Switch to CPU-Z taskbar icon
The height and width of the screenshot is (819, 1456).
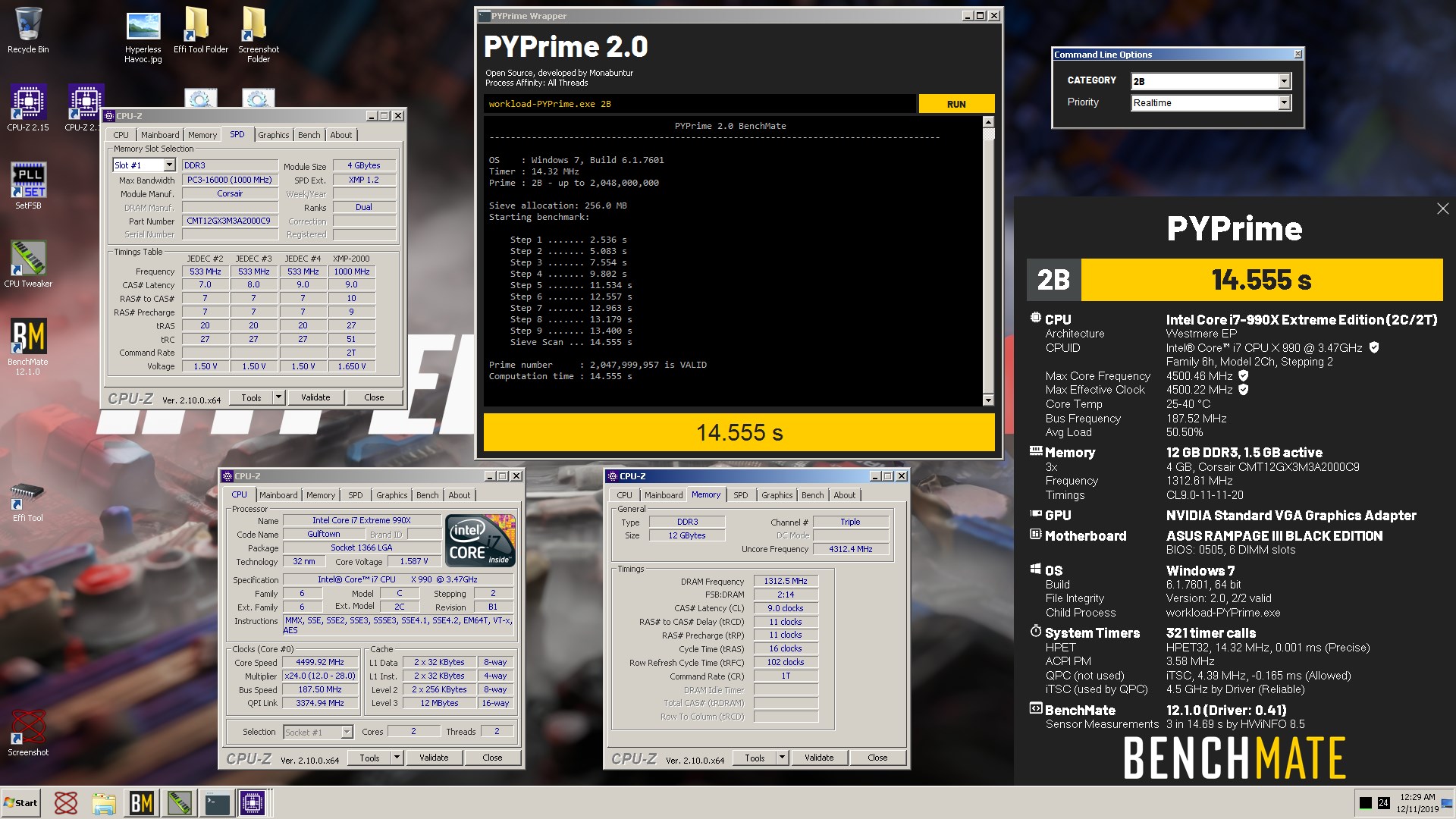(x=253, y=803)
